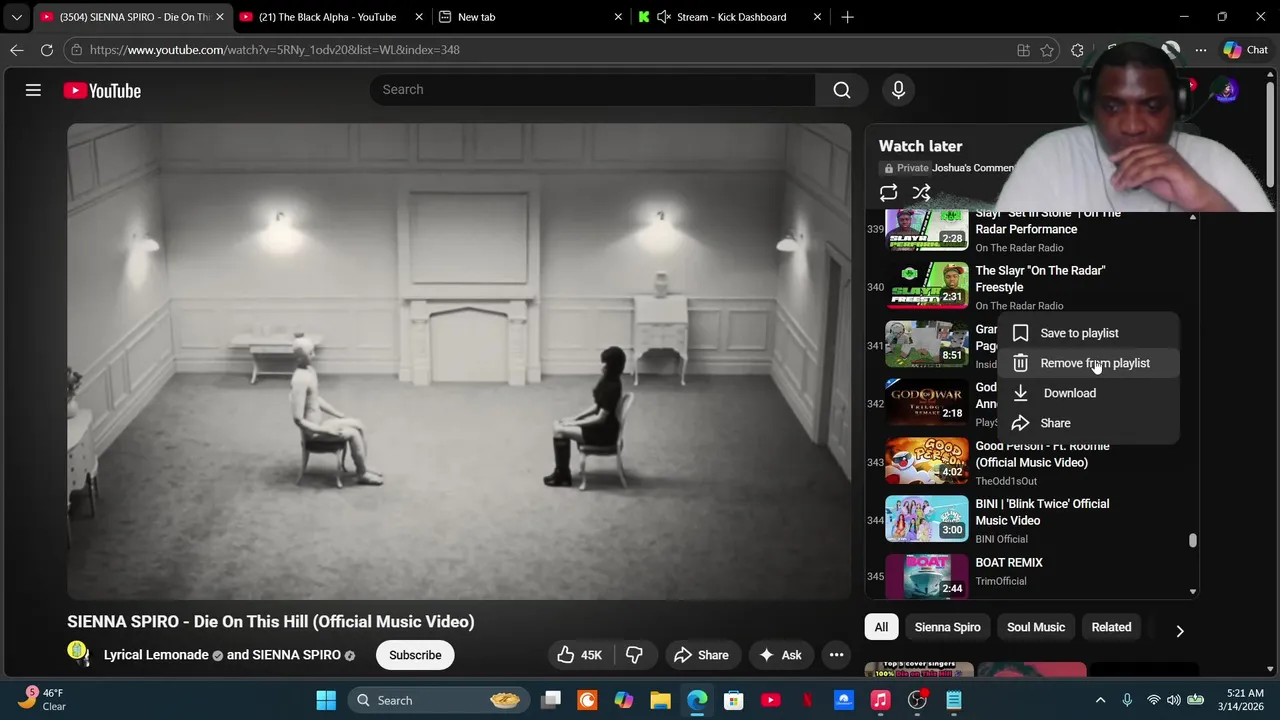Viewport: 1280px width, 720px height.
Task: Click the YouTube search input field
Action: coord(592,90)
